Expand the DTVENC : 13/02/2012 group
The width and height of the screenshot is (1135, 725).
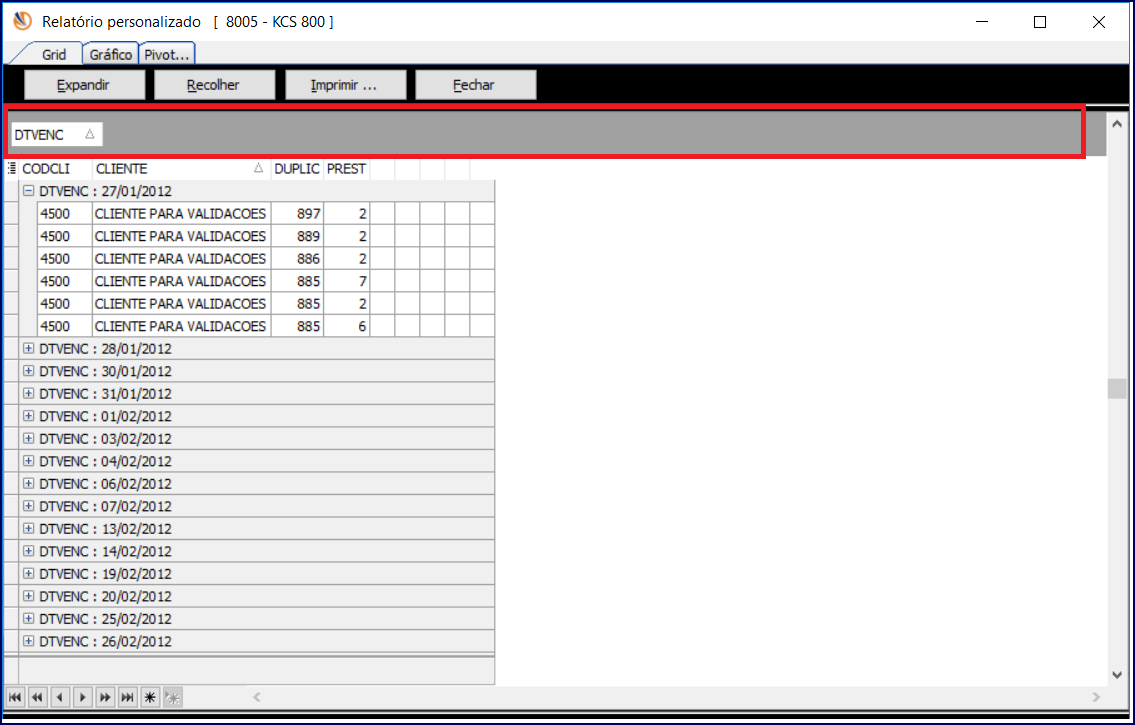[x=28, y=528]
